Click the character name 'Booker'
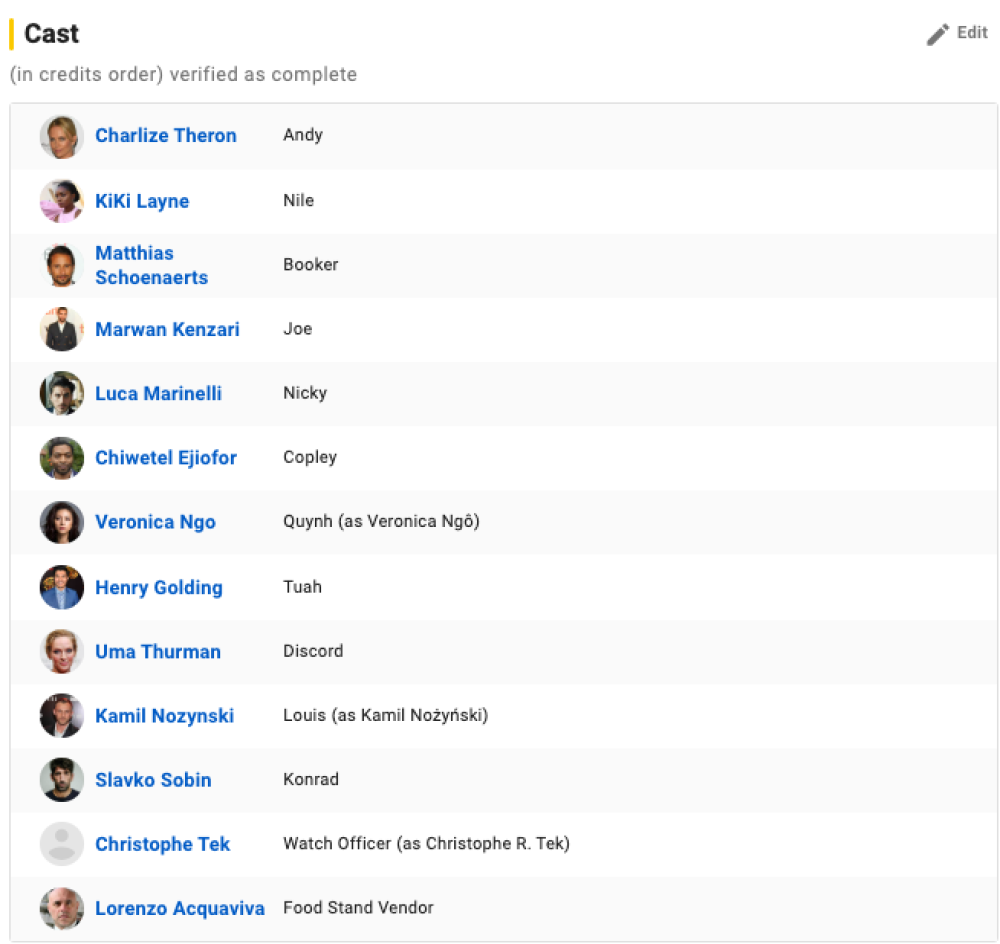This screenshot has height=944, width=1000. 311,264
